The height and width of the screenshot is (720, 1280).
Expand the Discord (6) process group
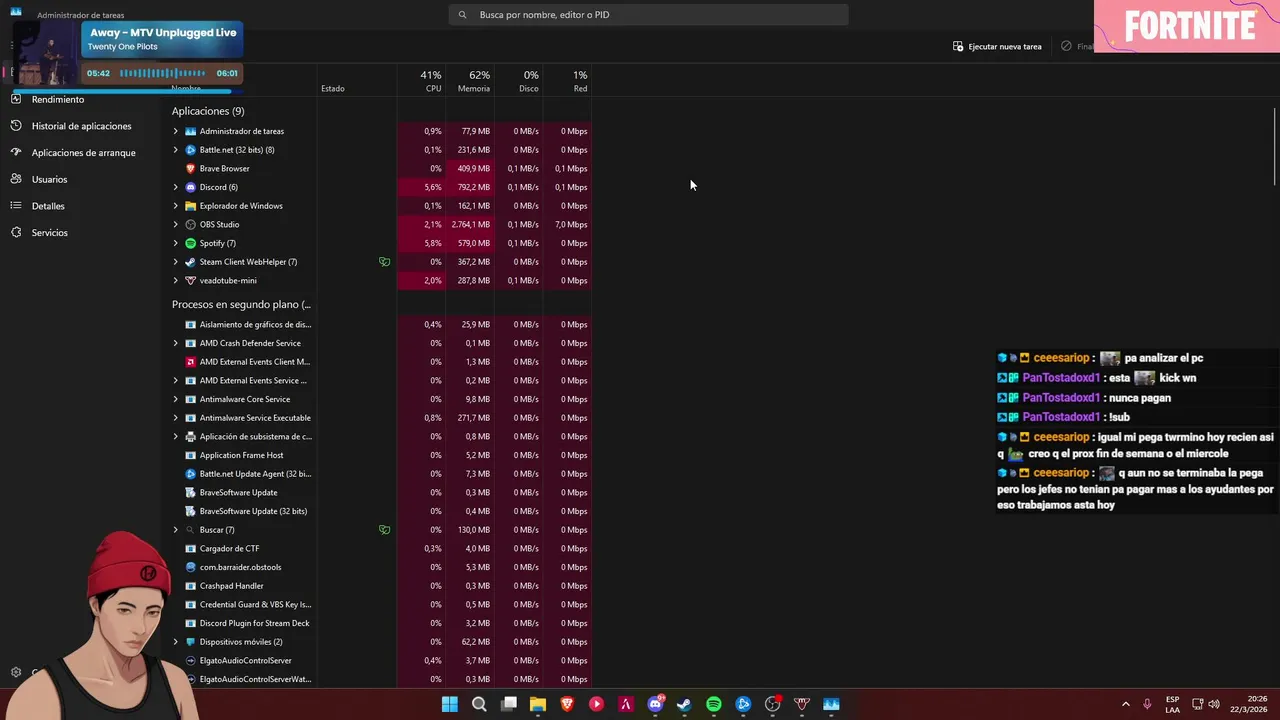[x=175, y=187]
